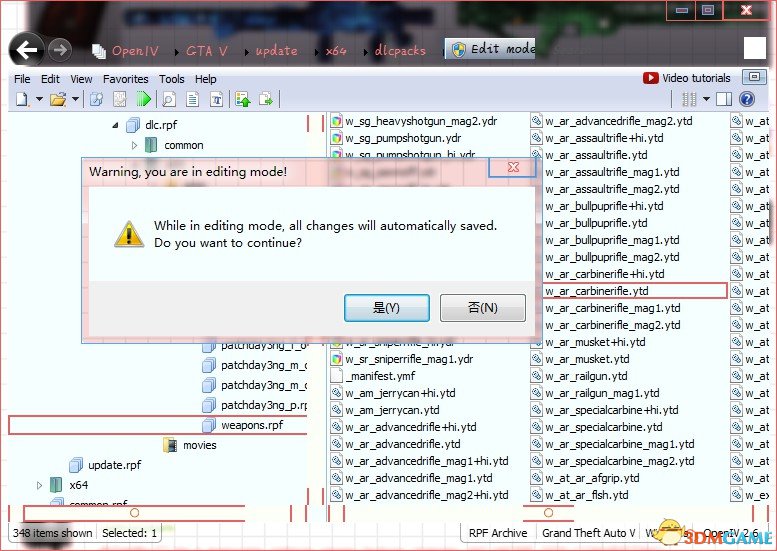This screenshot has width=777, height=551.
Task: Click the open folder toolbar icon
Action: [58, 99]
